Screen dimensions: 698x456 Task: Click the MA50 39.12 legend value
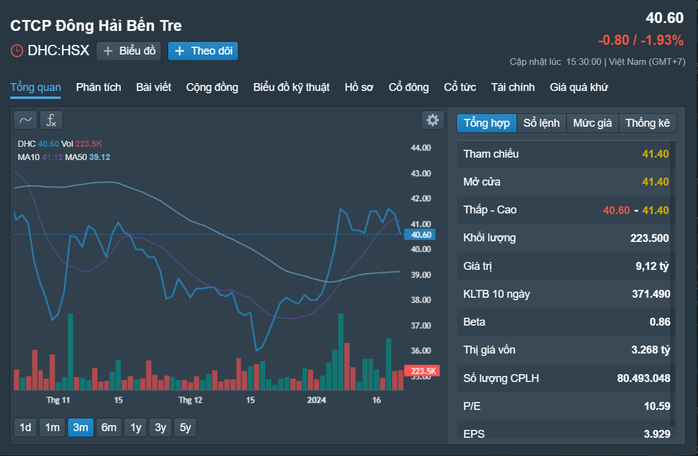pos(99,157)
